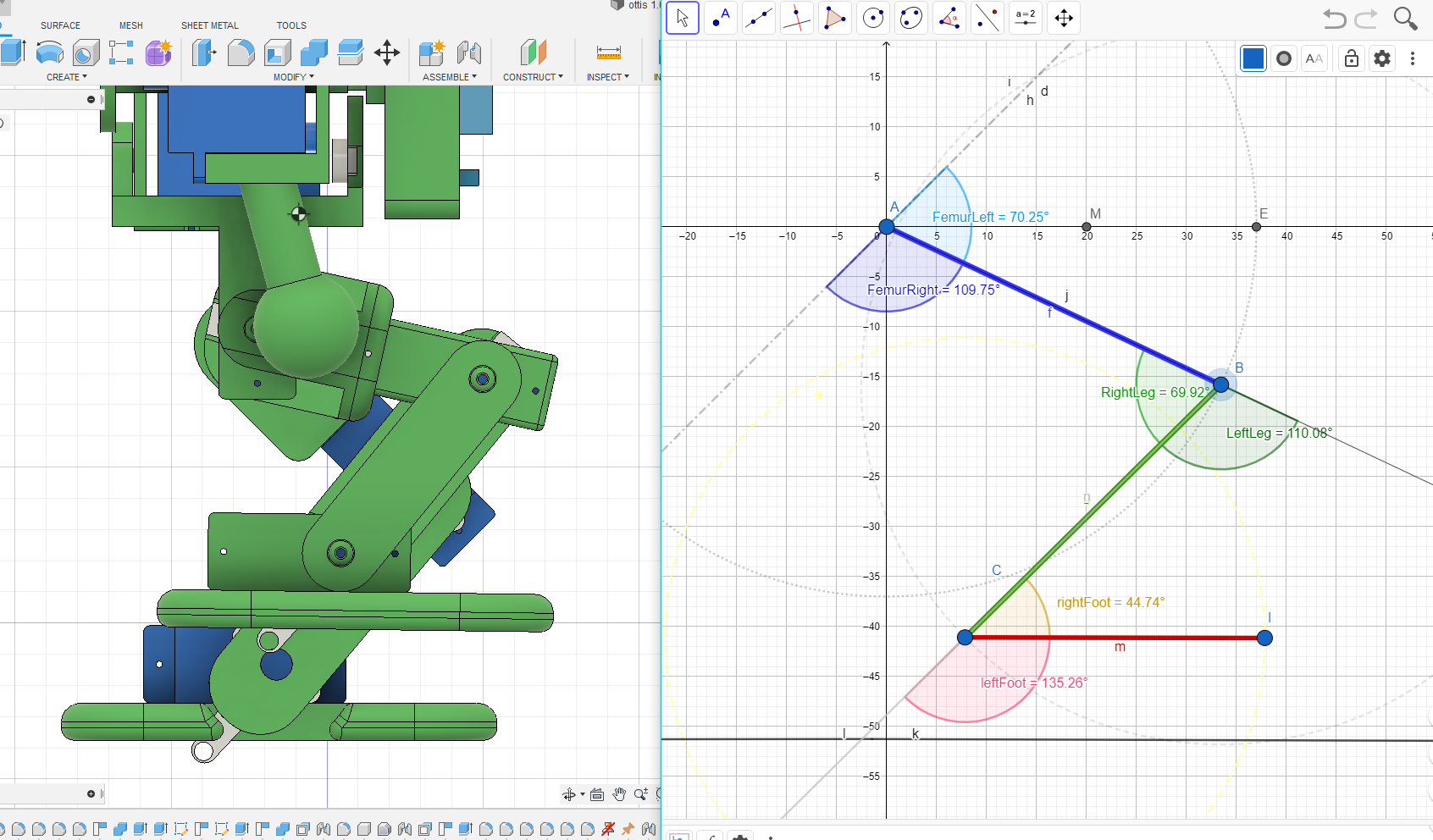Activate the Angle measurement tool
The height and width of the screenshot is (840, 1433).
click(949, 17)
